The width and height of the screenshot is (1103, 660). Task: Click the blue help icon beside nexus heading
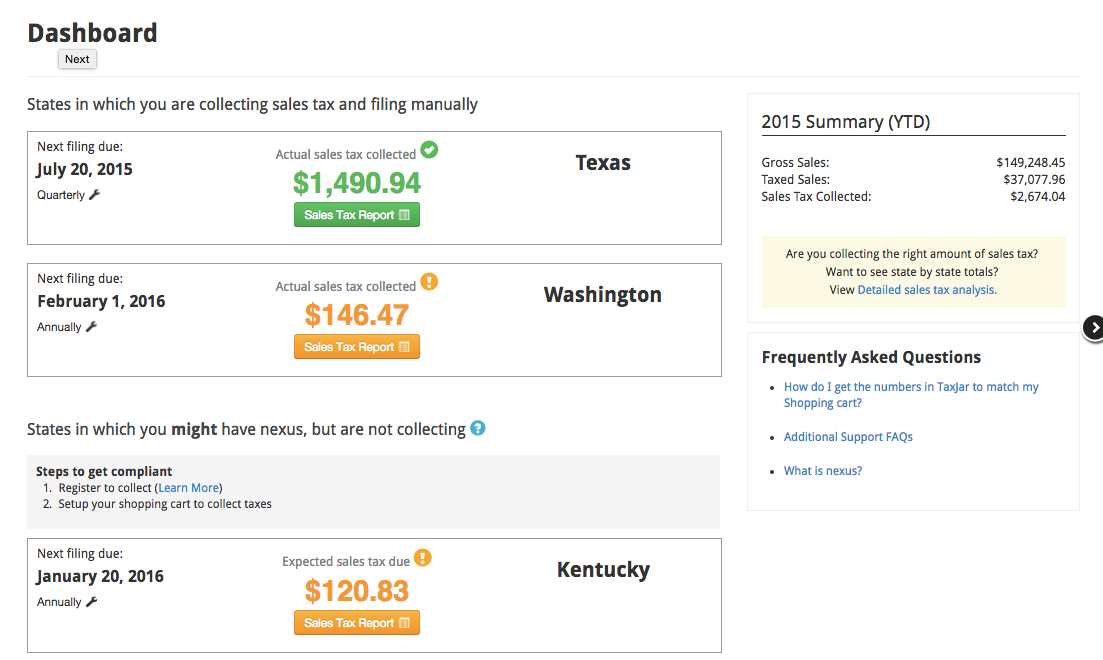coord(478,428)
